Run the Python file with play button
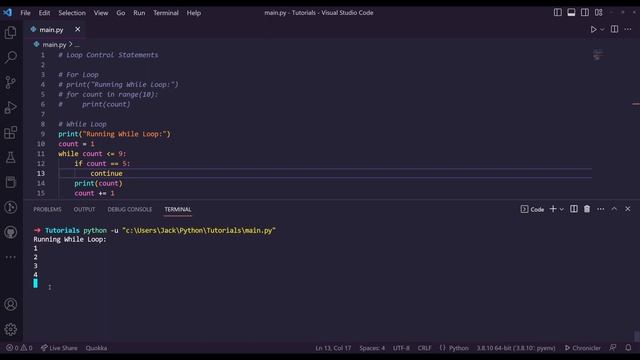Screen dimensions: 640x360 (593, 29)
